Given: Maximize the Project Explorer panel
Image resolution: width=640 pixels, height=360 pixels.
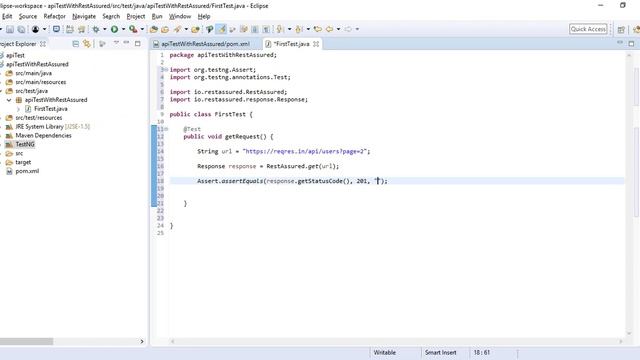Looking at the screenshot, I should point(138,43).
